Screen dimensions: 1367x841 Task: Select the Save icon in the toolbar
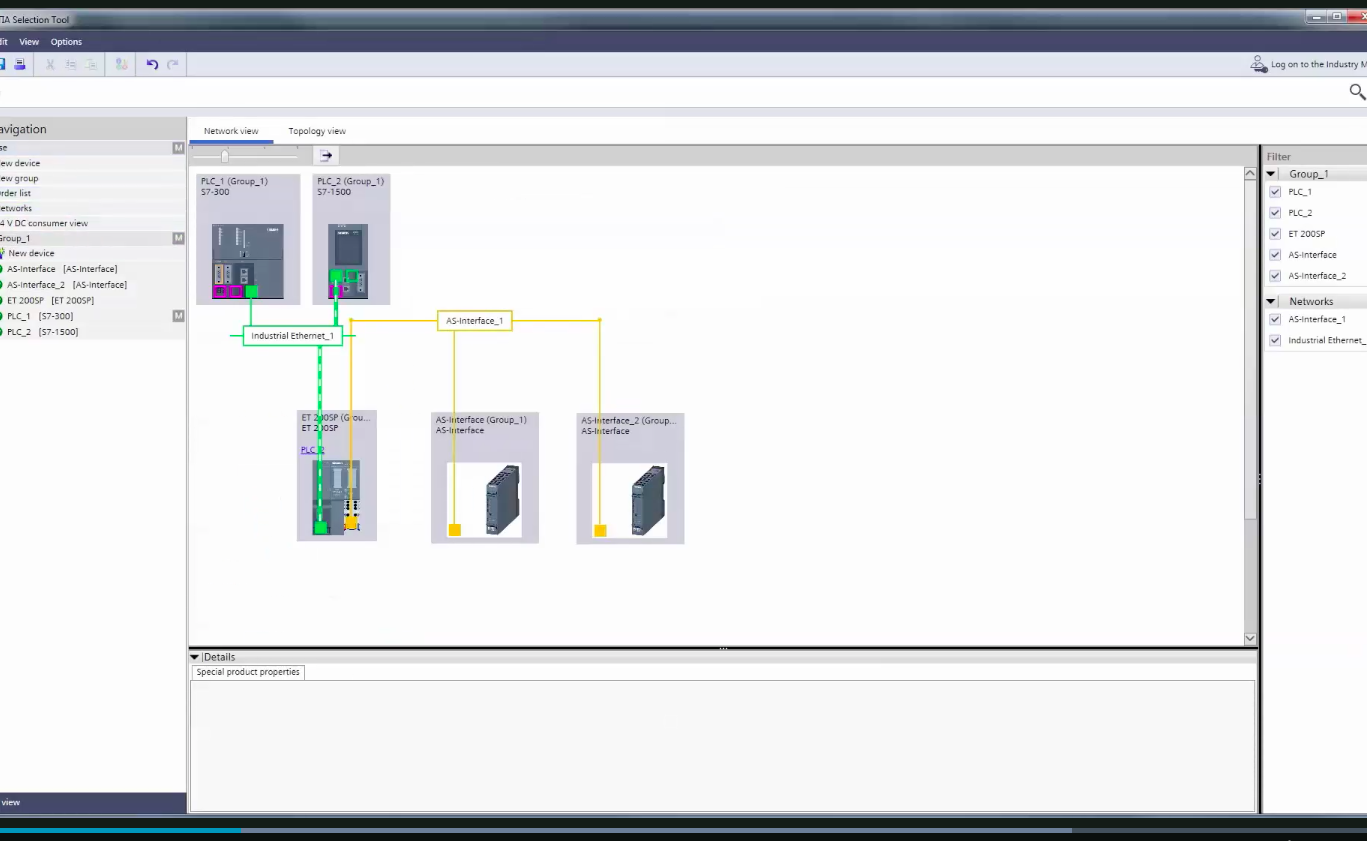(3, 63)
